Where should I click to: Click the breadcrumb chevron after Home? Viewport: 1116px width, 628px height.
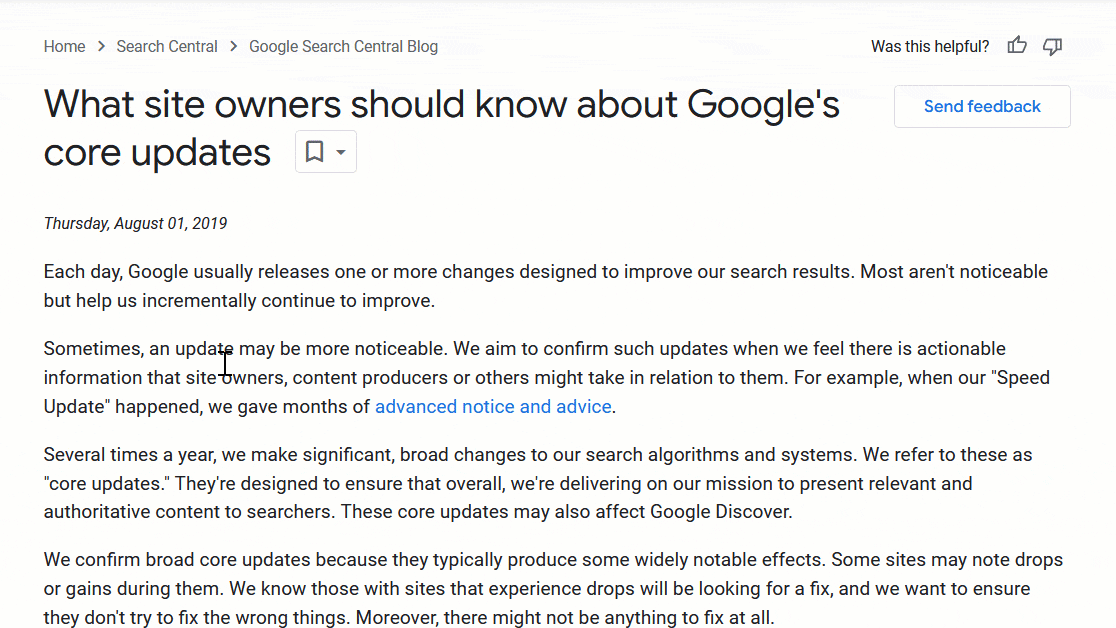pyautogui.click(x=101, y=46)
